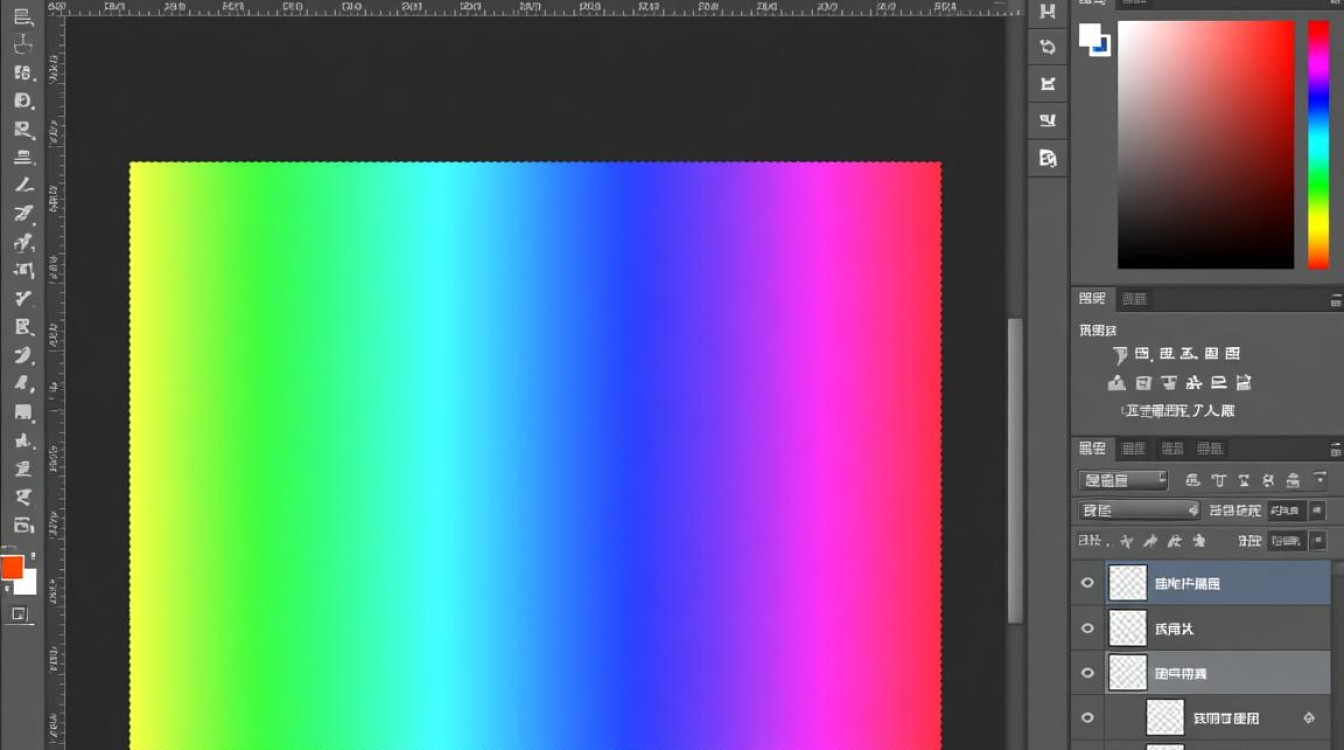Click the T-shaped type filter icon in Layers panel
1344x750 pixels.
(x=1218, y=480)
